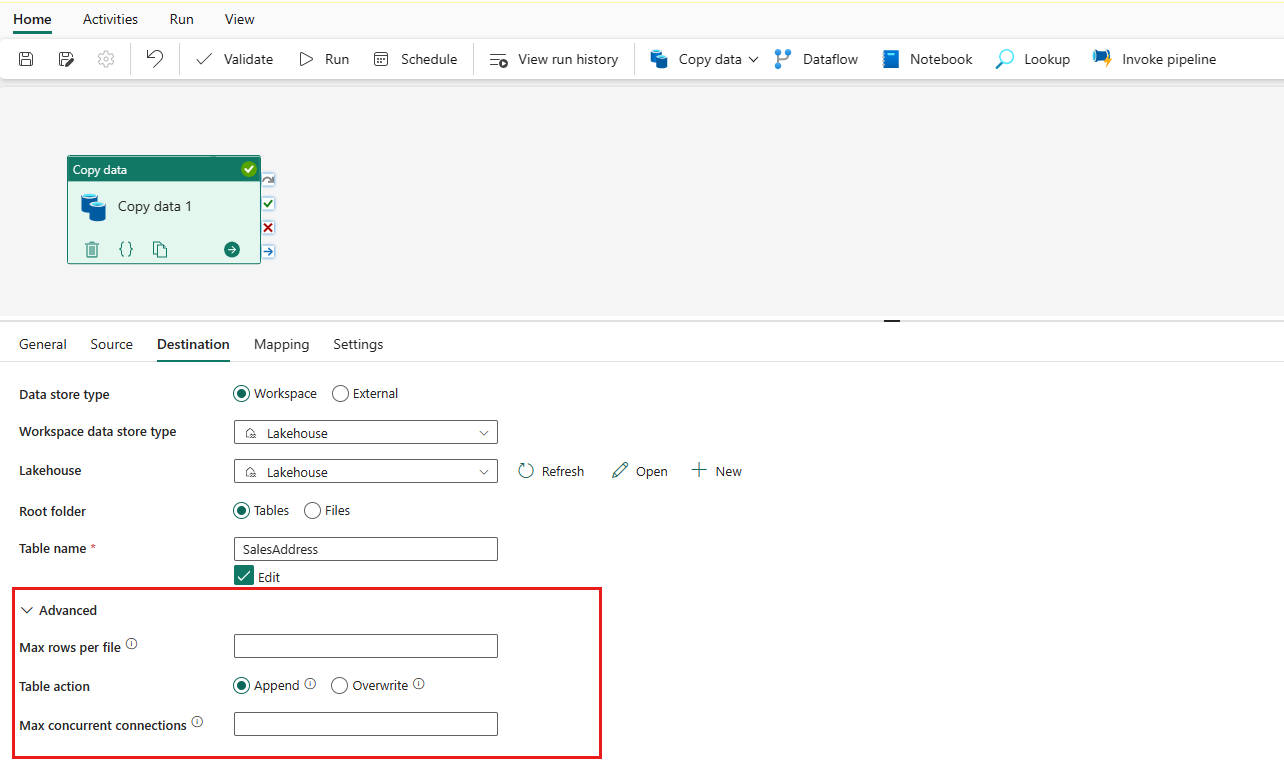1284x765 pixels.
Task: Add a Lookup activity
Action: (x=1033, y=59)
